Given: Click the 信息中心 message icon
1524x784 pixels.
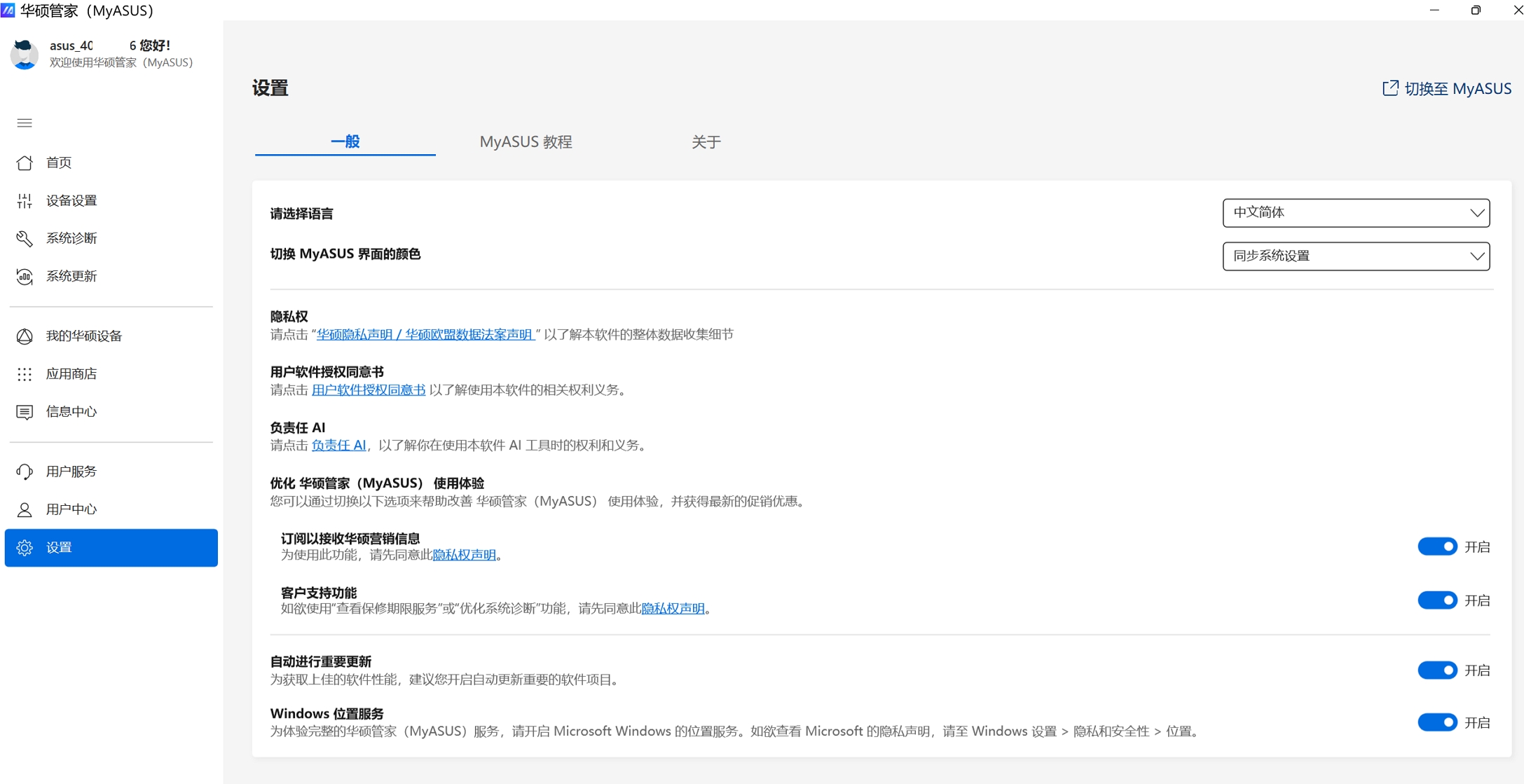Looking at the screenshot, I should [25, 412].
